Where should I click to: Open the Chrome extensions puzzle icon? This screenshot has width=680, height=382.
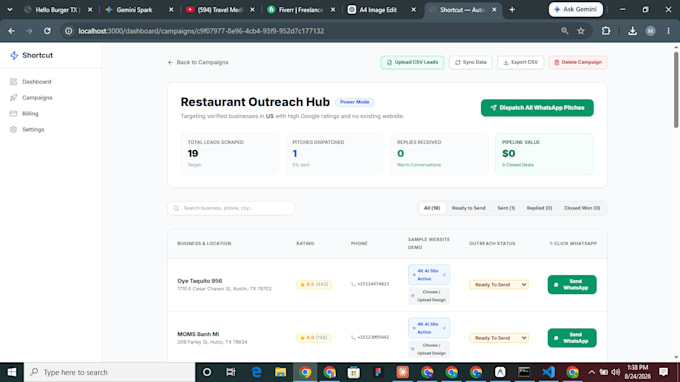(606, 31)
